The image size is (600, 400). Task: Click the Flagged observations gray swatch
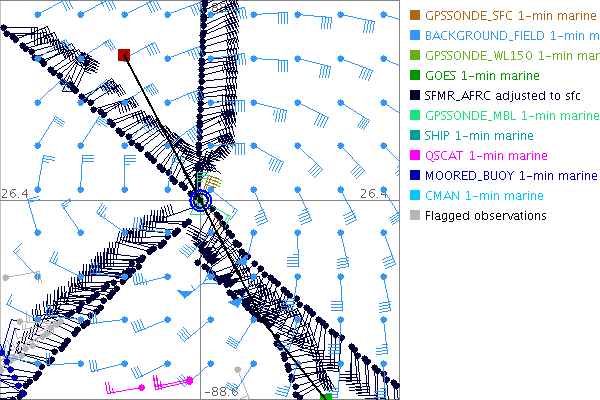[x=414, y=215]
